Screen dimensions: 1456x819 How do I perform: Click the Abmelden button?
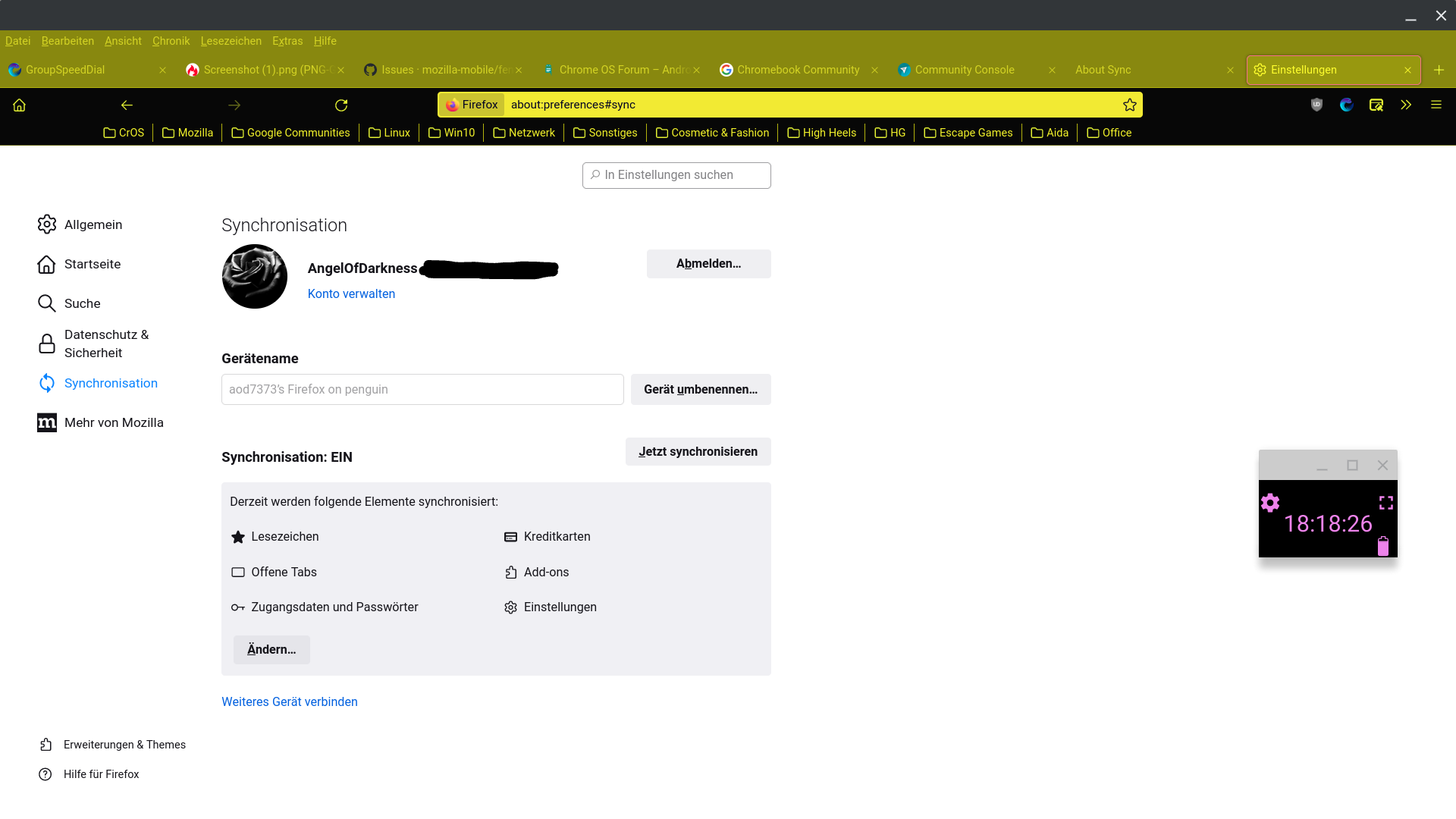pos(708,264)
